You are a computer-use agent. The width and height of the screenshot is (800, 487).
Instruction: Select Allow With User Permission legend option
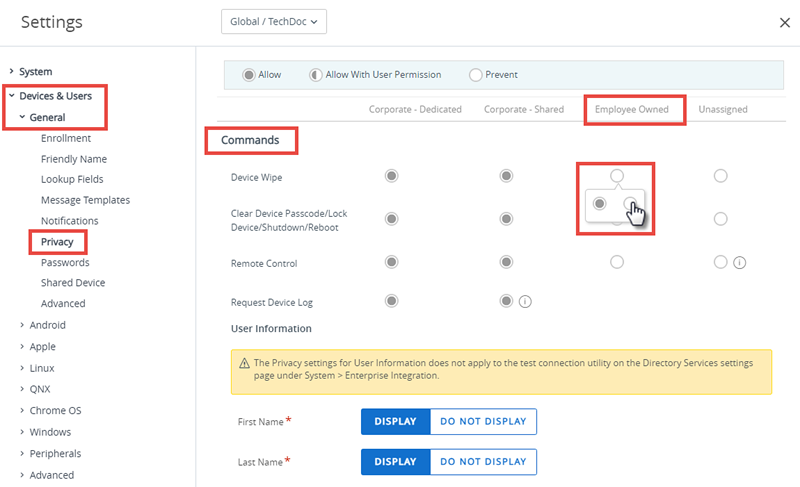[316, 75]
